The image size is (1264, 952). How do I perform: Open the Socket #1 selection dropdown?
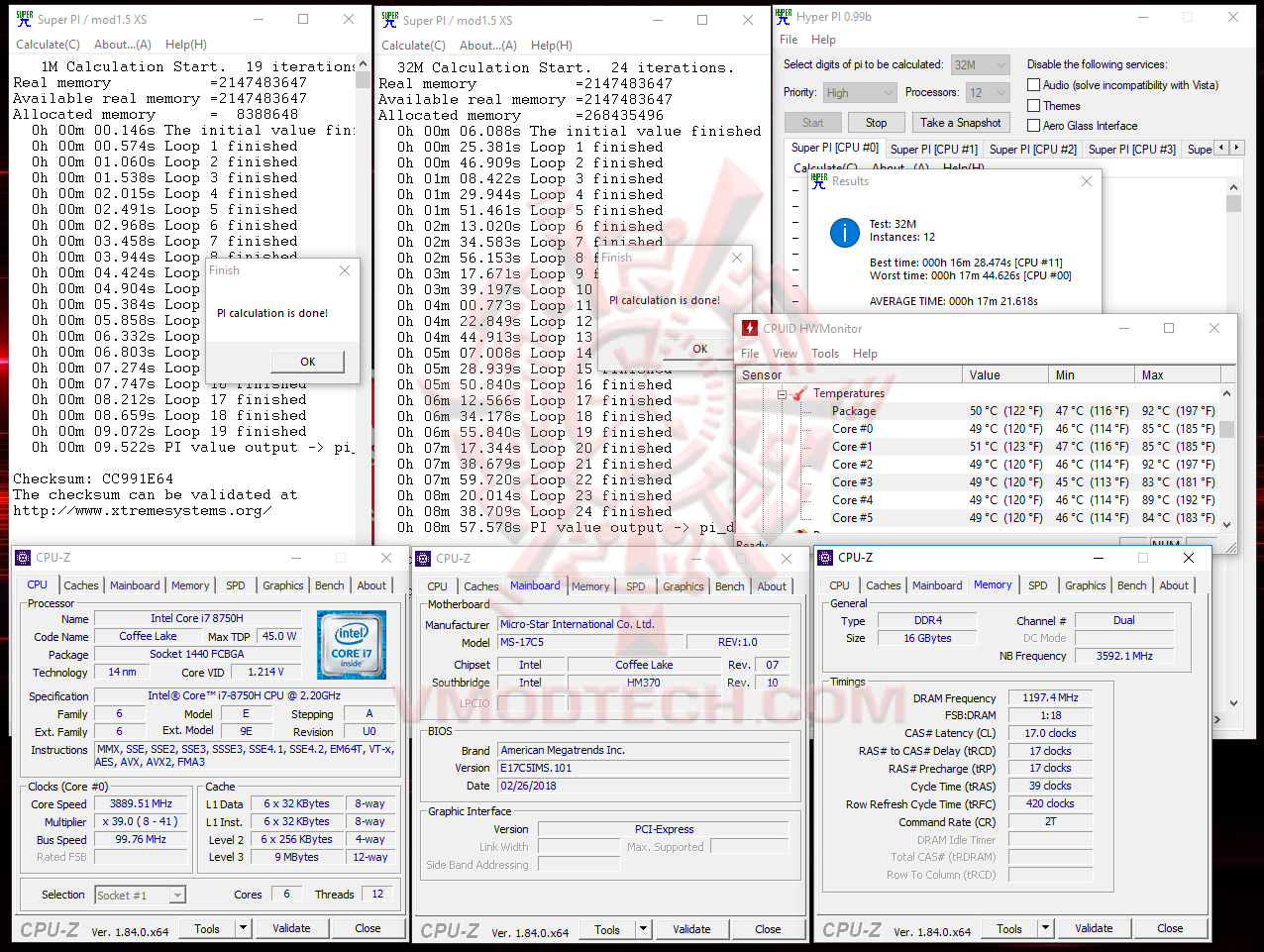[x=140, y=895]
